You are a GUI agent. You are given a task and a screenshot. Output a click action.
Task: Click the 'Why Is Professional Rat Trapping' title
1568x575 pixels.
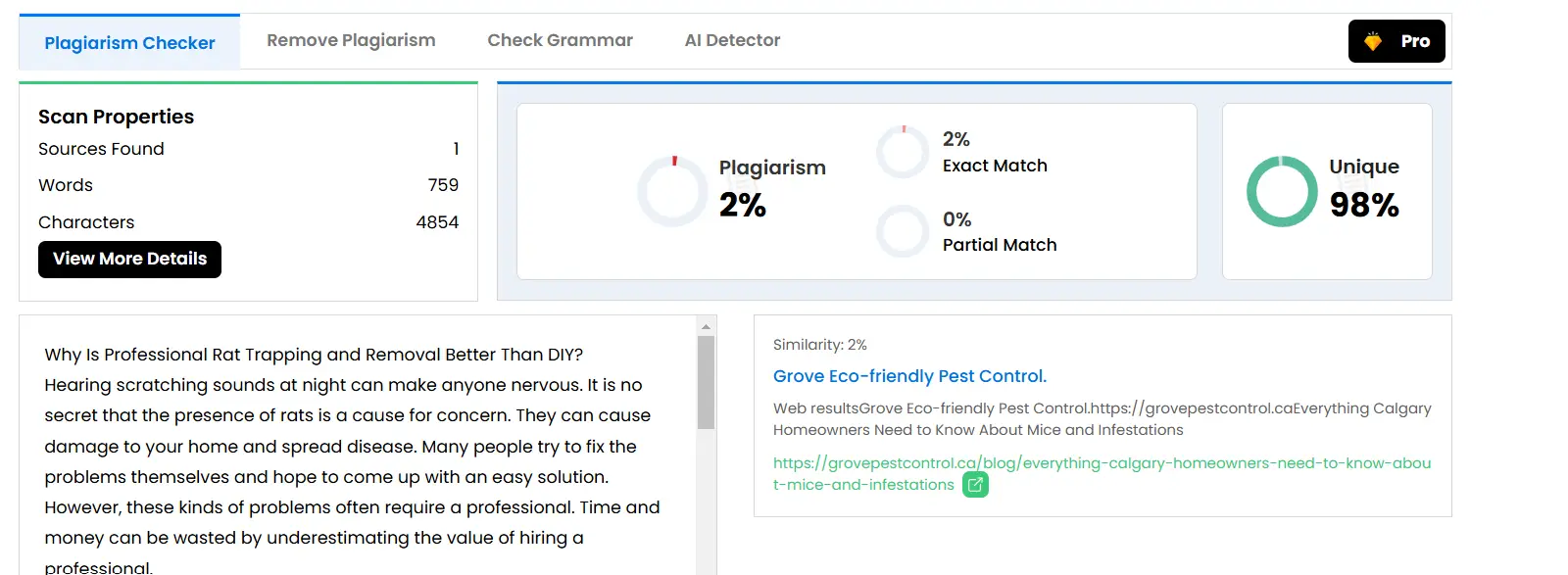(x=314, y=355)
